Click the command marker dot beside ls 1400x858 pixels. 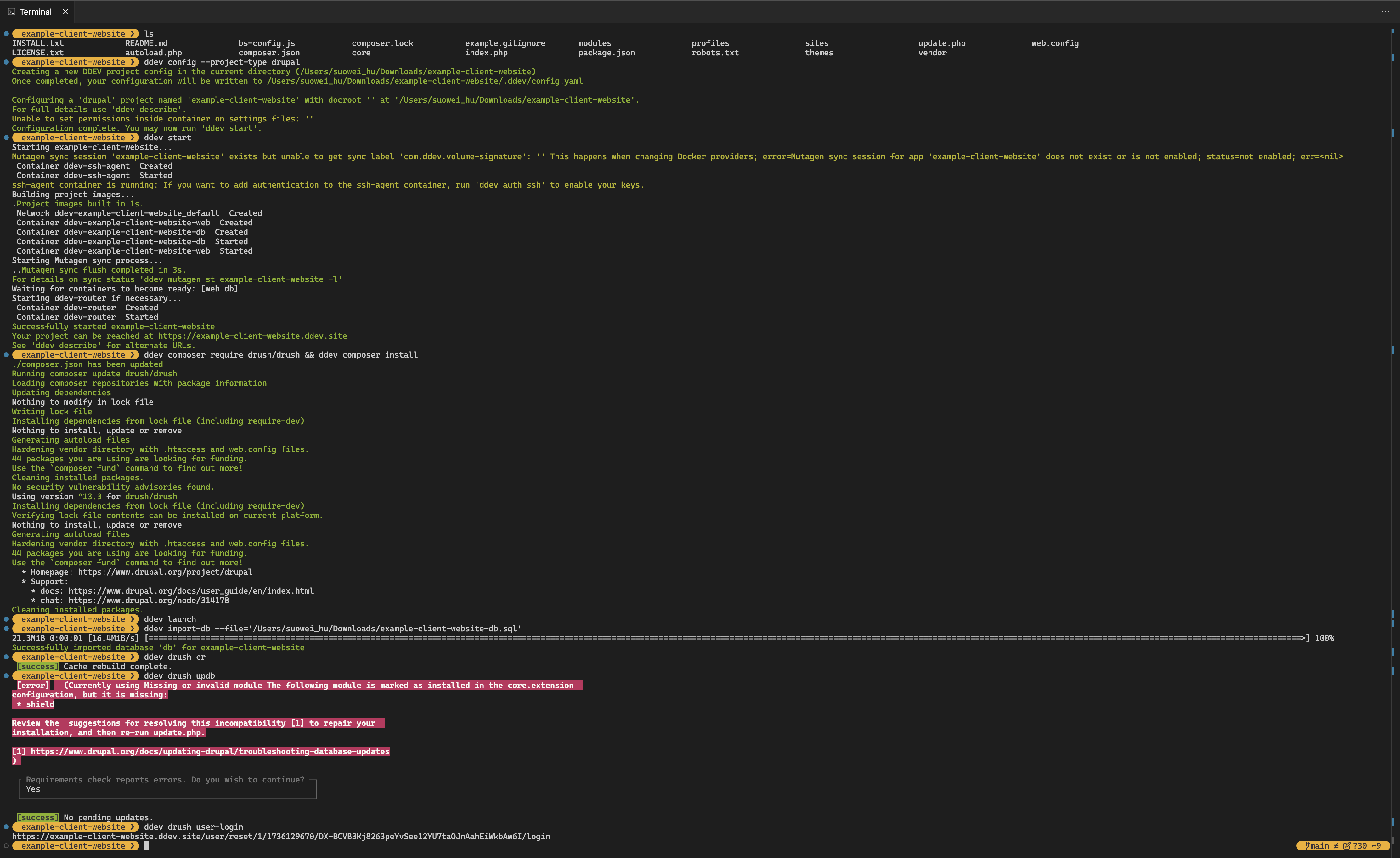point(6,34)
